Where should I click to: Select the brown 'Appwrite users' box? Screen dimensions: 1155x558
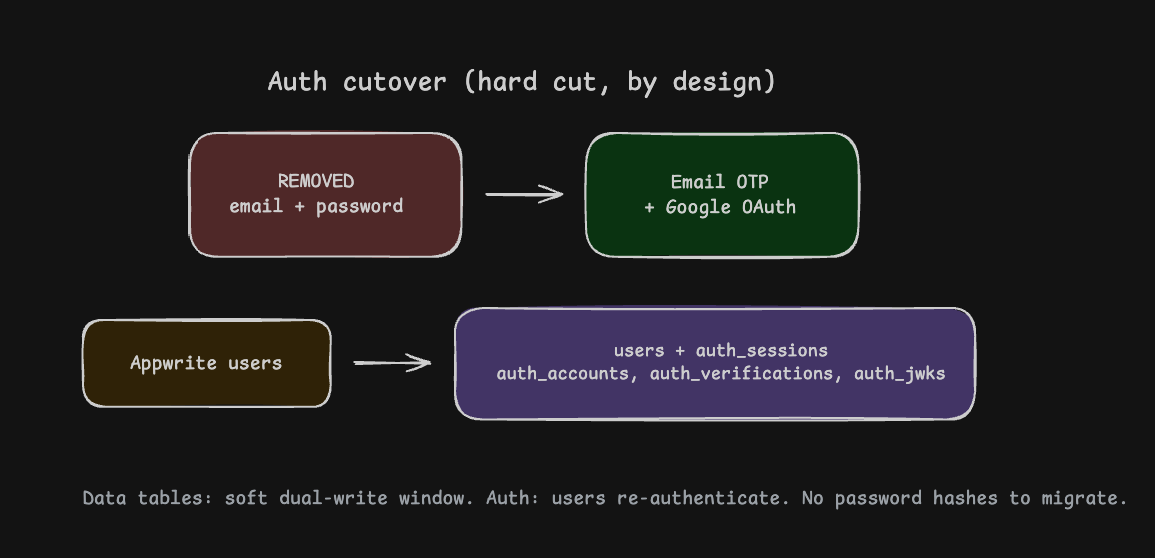coord(207,363)
